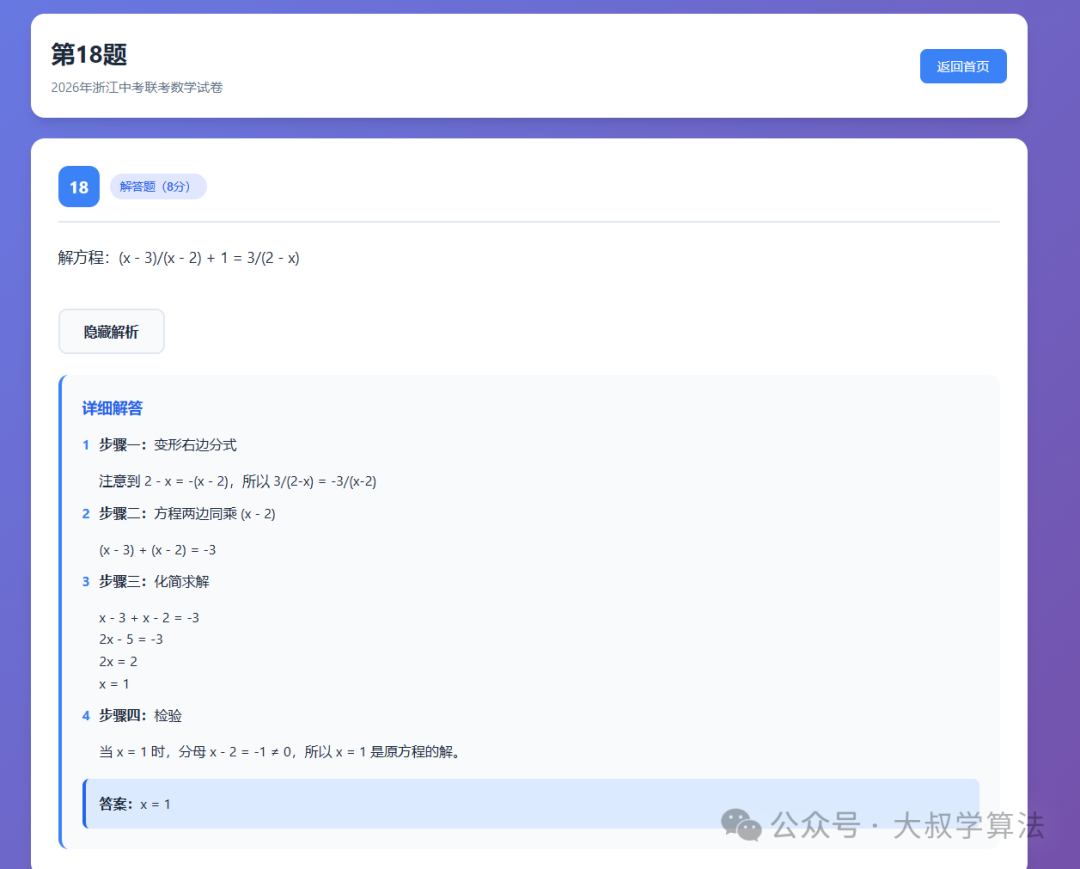Viewport: 1080px width, 869px height.
Task: Expand the 步骤一 变形右边分式 step
Action: 166,445
